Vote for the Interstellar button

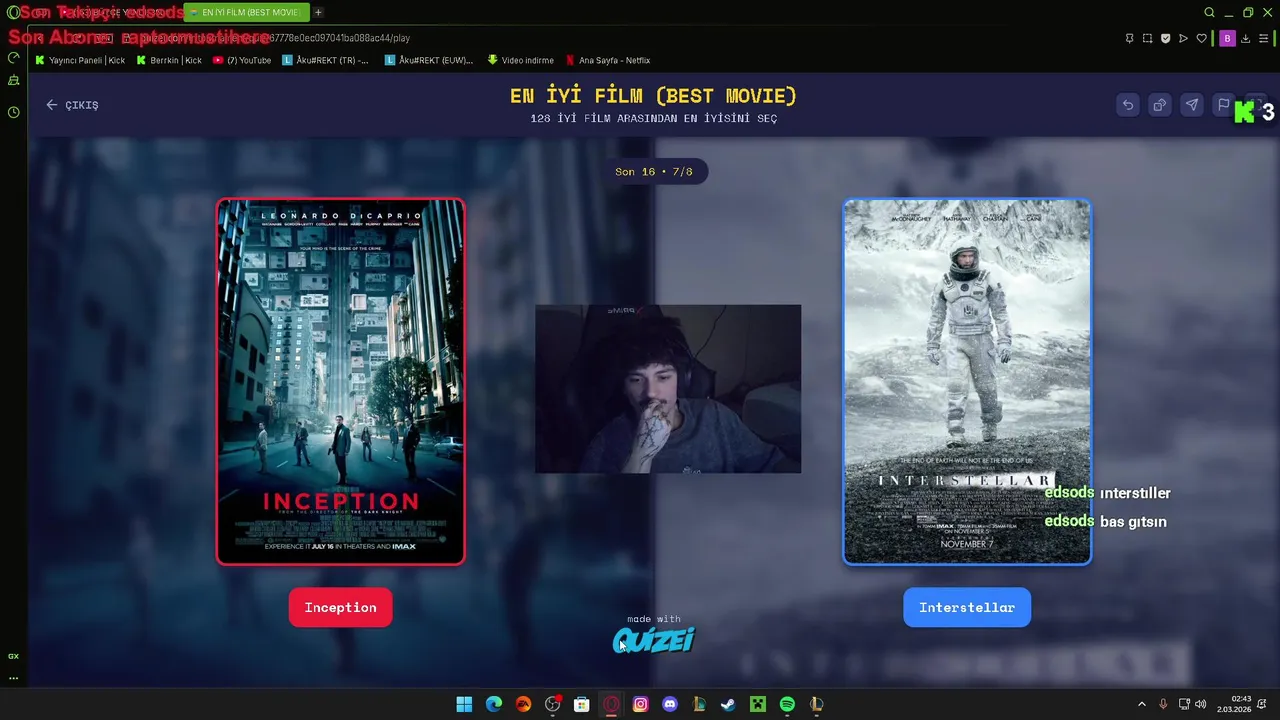(966, 607)
